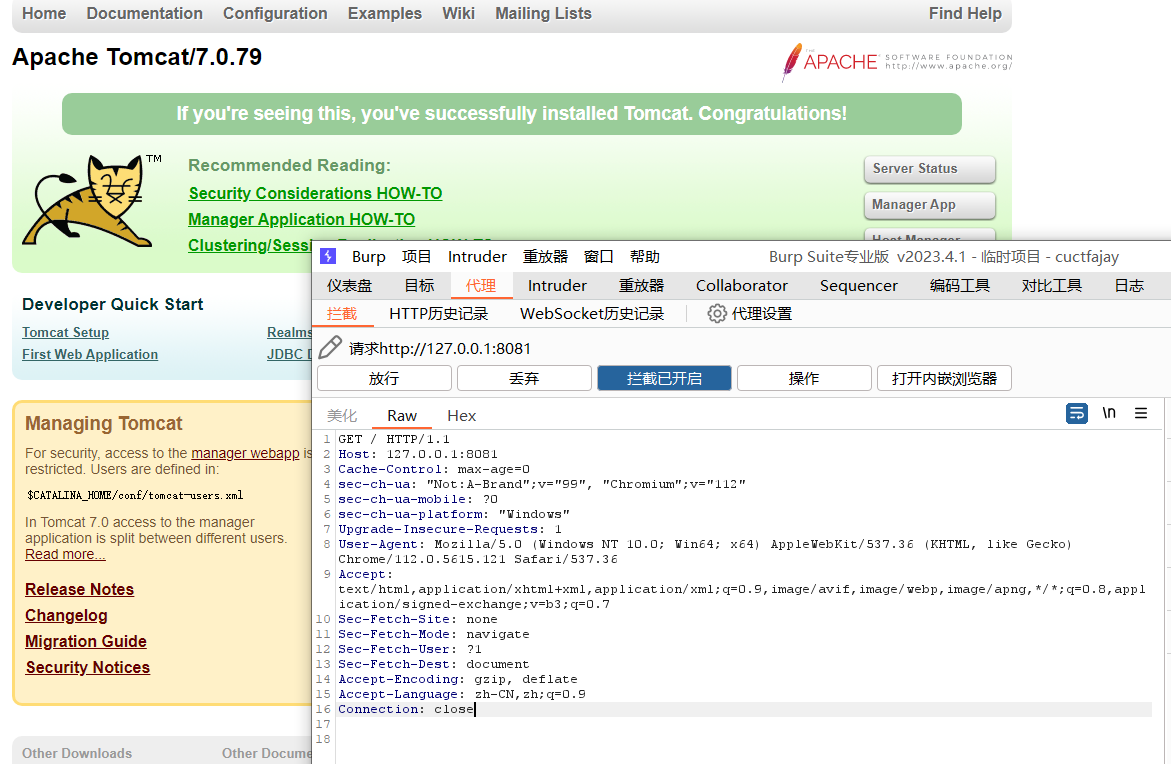Image resolution: width=1171 pixels, height=764 pixels.
Task: Click the 丢弃 drop button
Action: click(x=524, y=378)
